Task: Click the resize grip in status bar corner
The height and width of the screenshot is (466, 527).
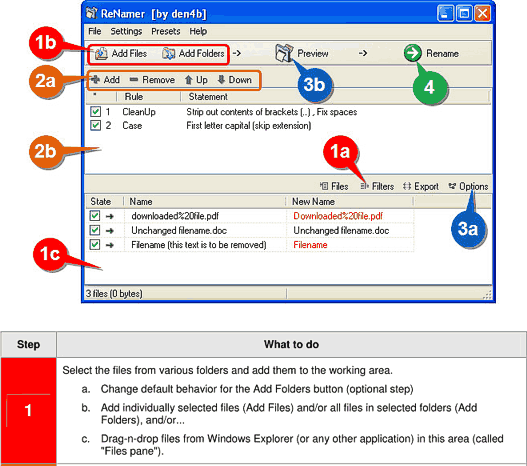Action: click(486, 295)
